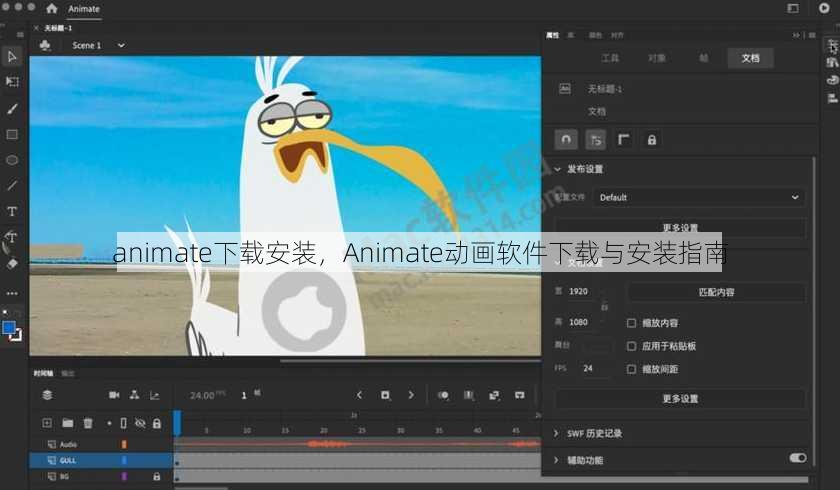The height and width of the screenshot is (490, 840).
Task: Expand the SWF 历史记录 section
Action: (x=556, y=433)
